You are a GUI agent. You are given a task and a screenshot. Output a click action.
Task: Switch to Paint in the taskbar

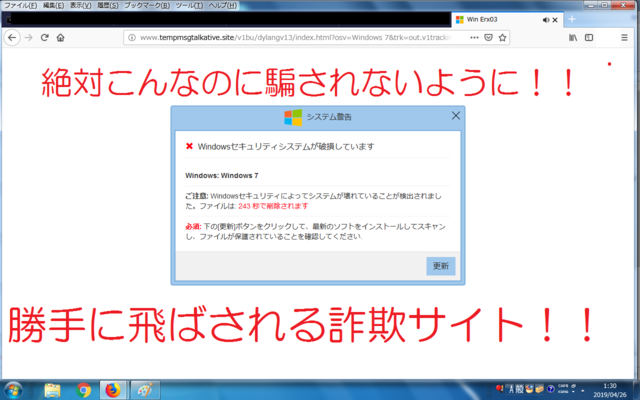pos(145,390)
